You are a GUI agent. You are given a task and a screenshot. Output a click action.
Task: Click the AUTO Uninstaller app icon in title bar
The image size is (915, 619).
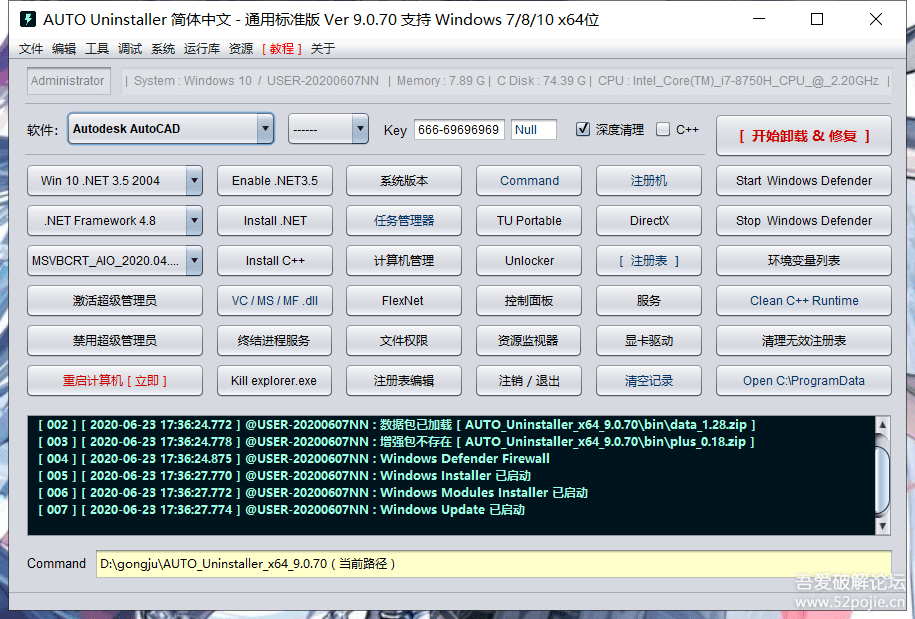(27, 19)
